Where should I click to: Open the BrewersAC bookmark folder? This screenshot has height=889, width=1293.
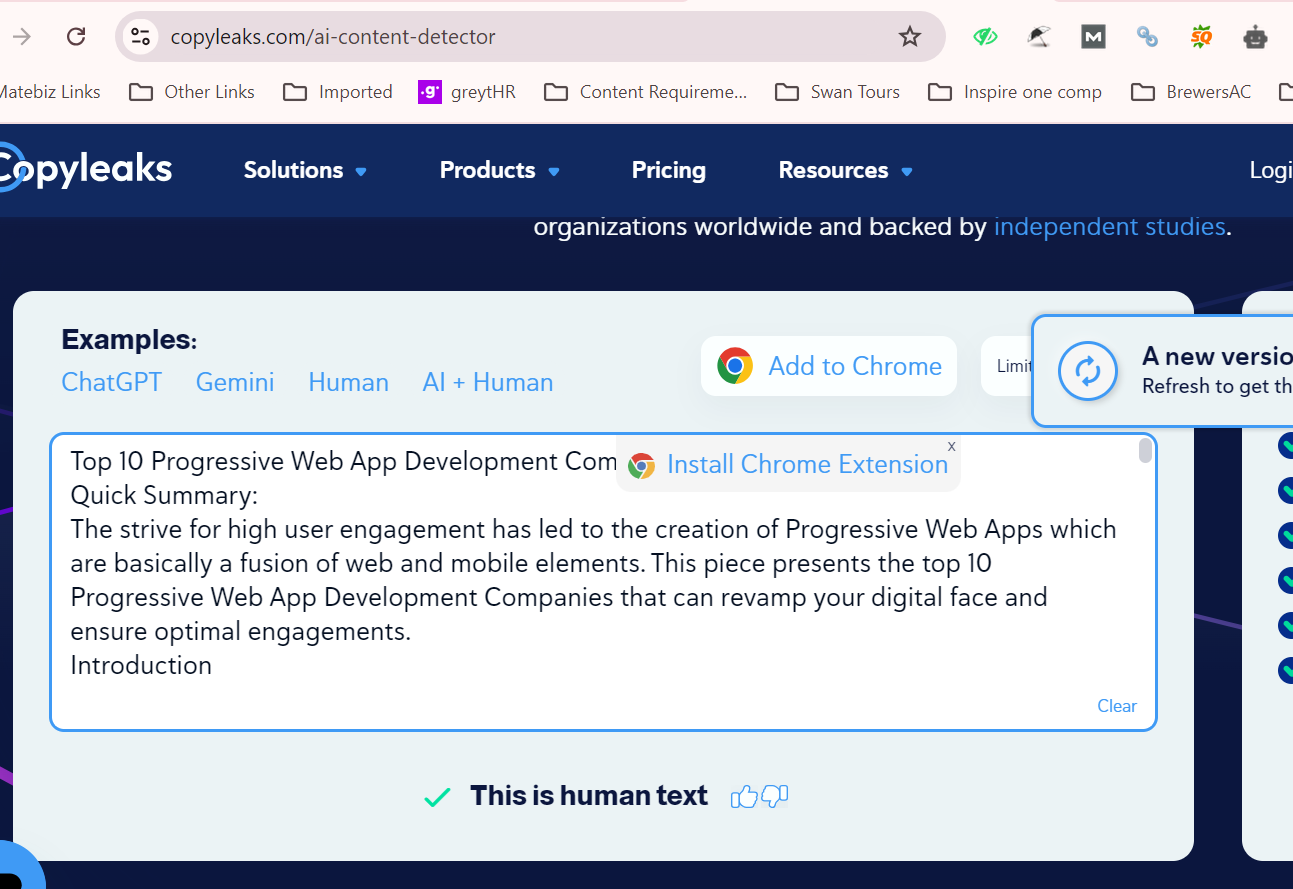(x=1191, y=92)
